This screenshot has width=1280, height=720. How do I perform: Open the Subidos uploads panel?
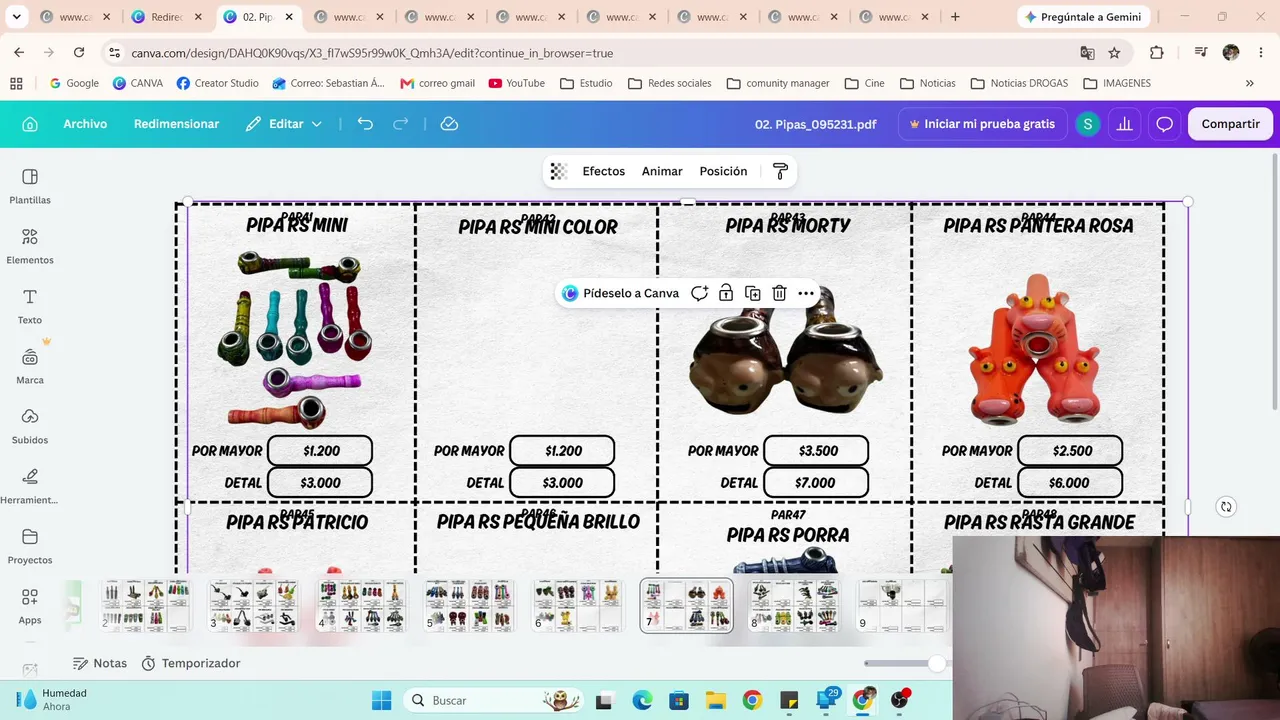pyautogui.click(x=30, y=426)
